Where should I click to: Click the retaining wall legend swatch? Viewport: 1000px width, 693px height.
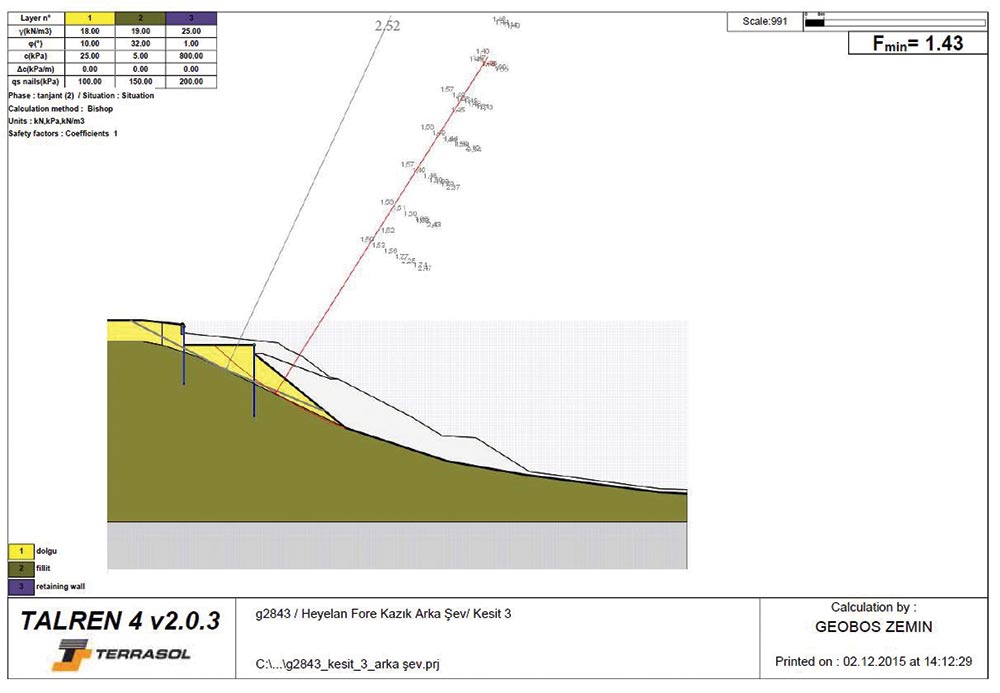[x=18, y=586]
